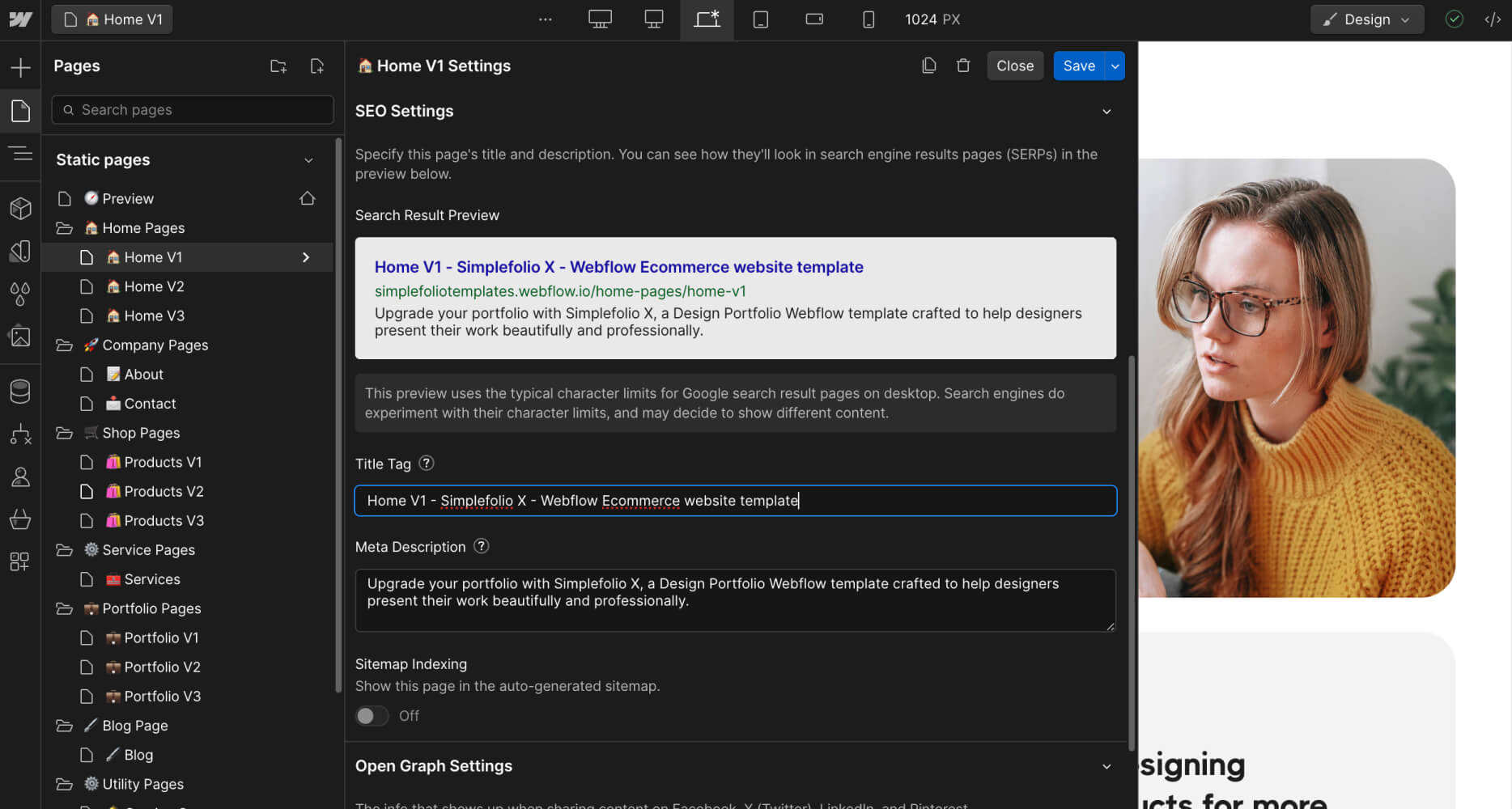This screenshot has height=809, width=1512.
Task: Collapse the Shop Pages folder
Action: pos(64,433)
